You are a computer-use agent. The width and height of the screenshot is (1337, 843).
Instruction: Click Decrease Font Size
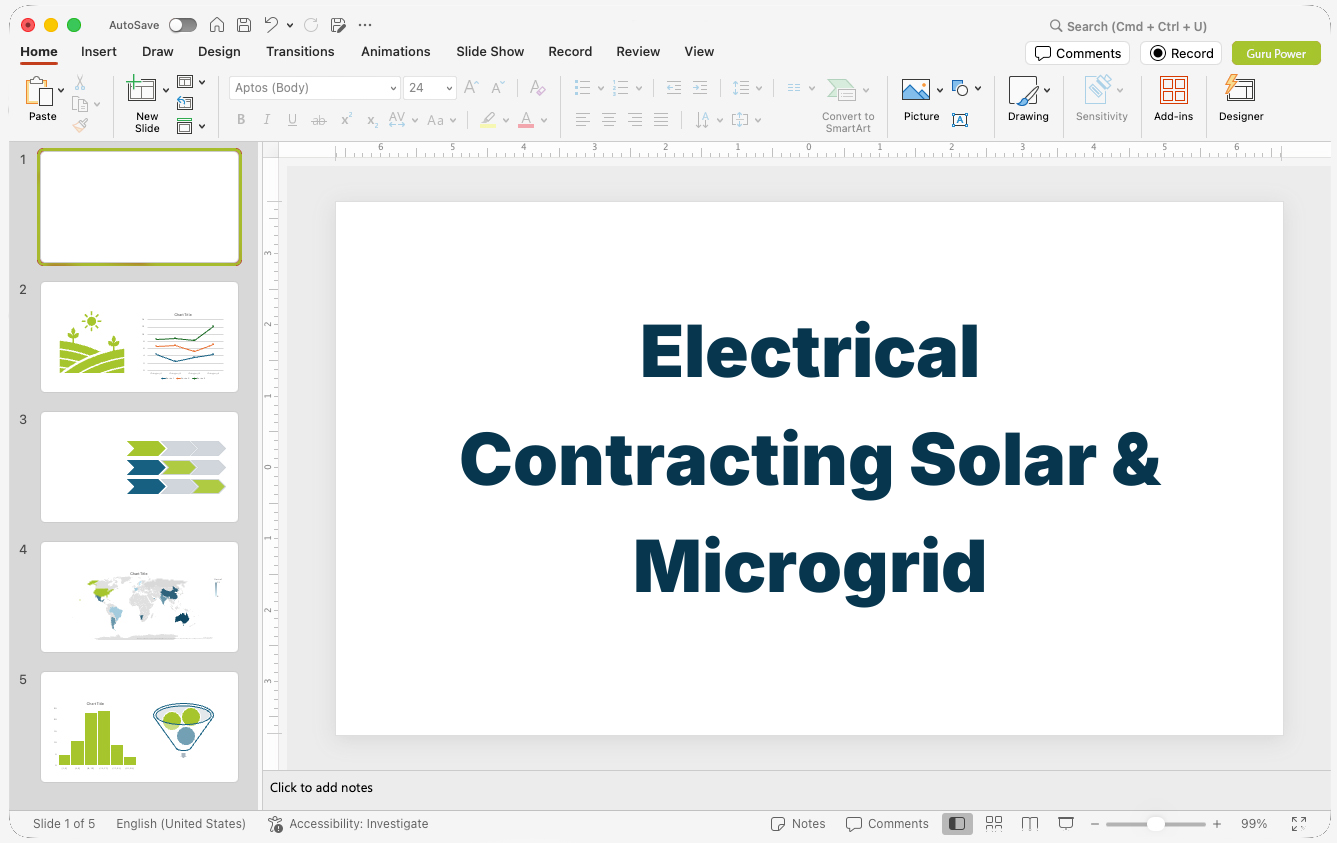point(498,88)
